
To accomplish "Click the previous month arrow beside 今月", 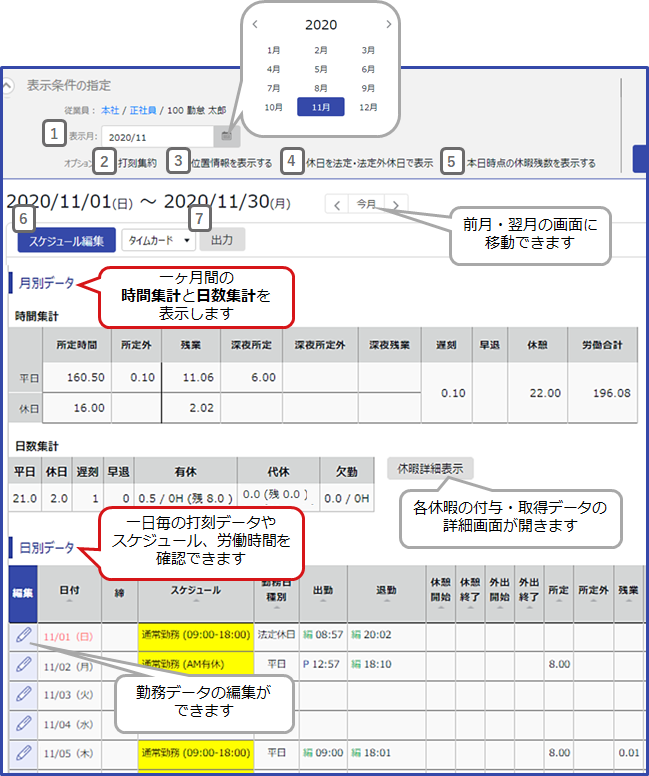I will pos(337,204).
